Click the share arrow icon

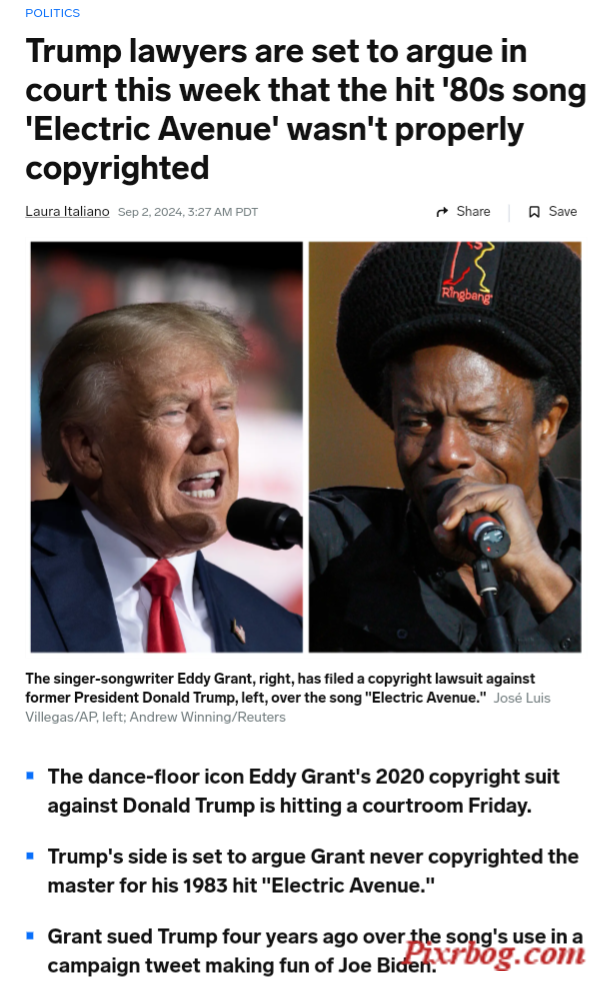point(442,212)
